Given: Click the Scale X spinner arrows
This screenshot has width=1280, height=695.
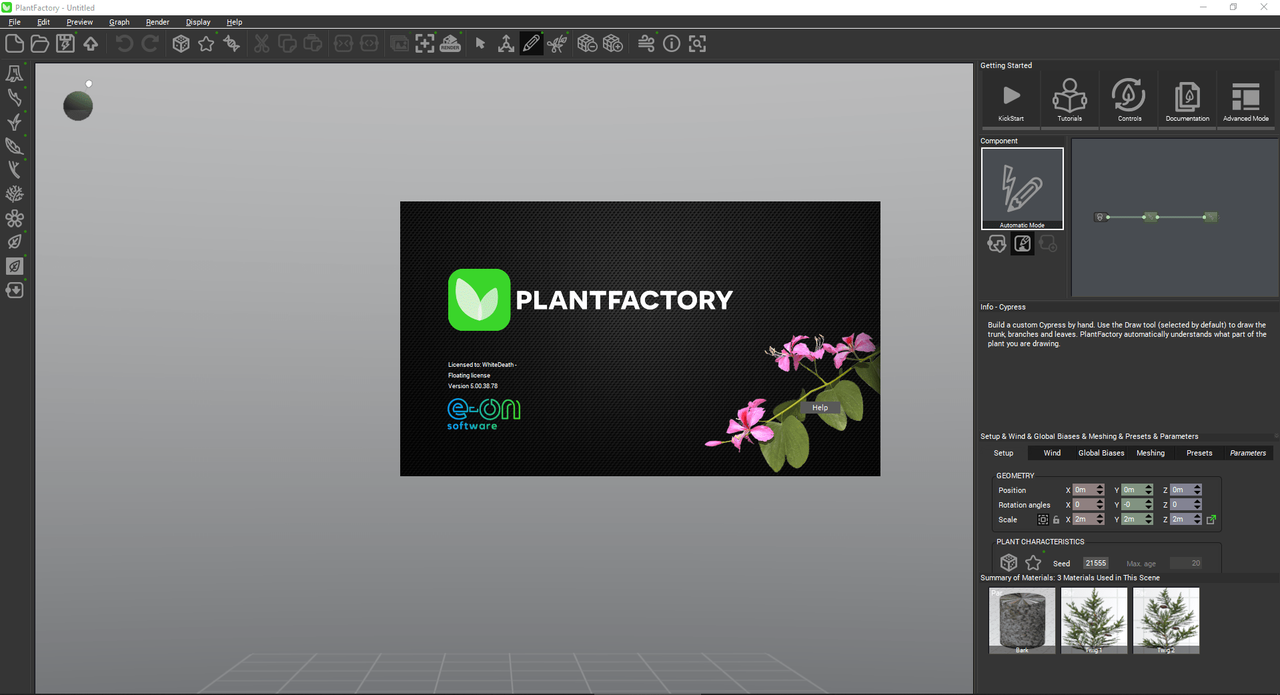Looking at the screenshot, I should (1101, 520).
